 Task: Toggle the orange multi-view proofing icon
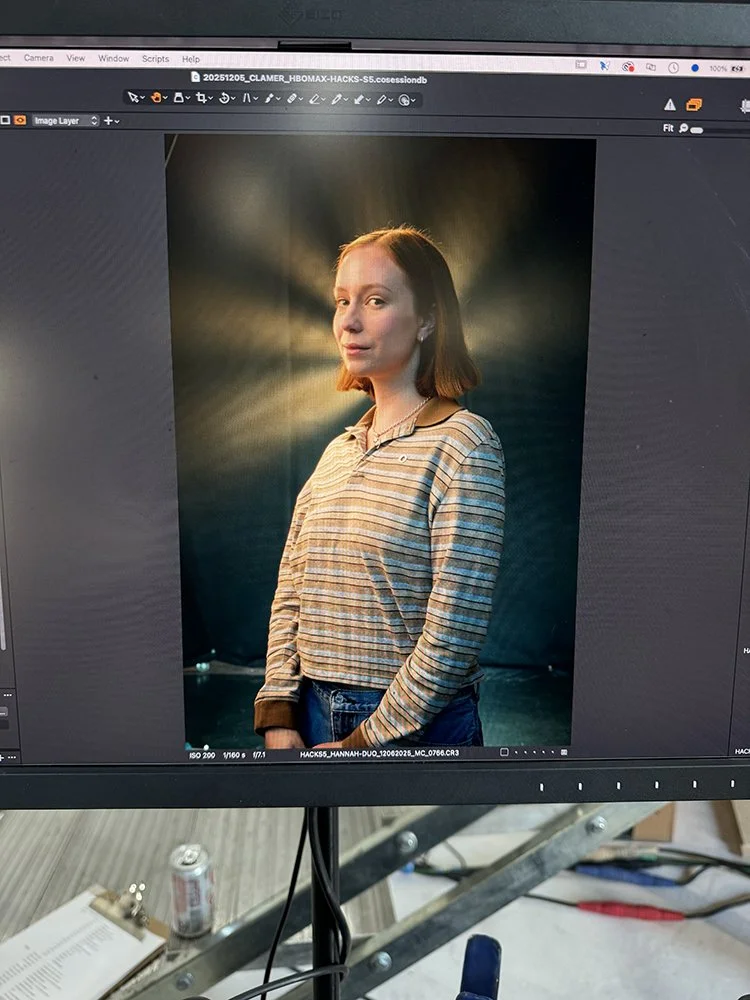pos(694,105)
